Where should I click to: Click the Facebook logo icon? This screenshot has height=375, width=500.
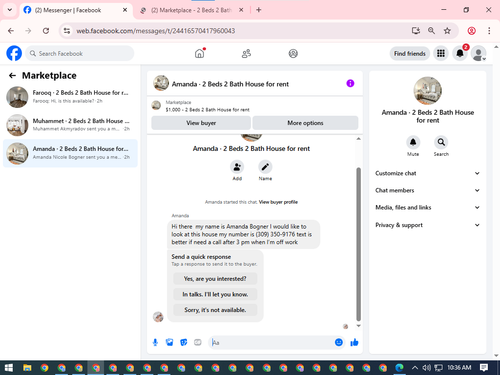(14, 53)
